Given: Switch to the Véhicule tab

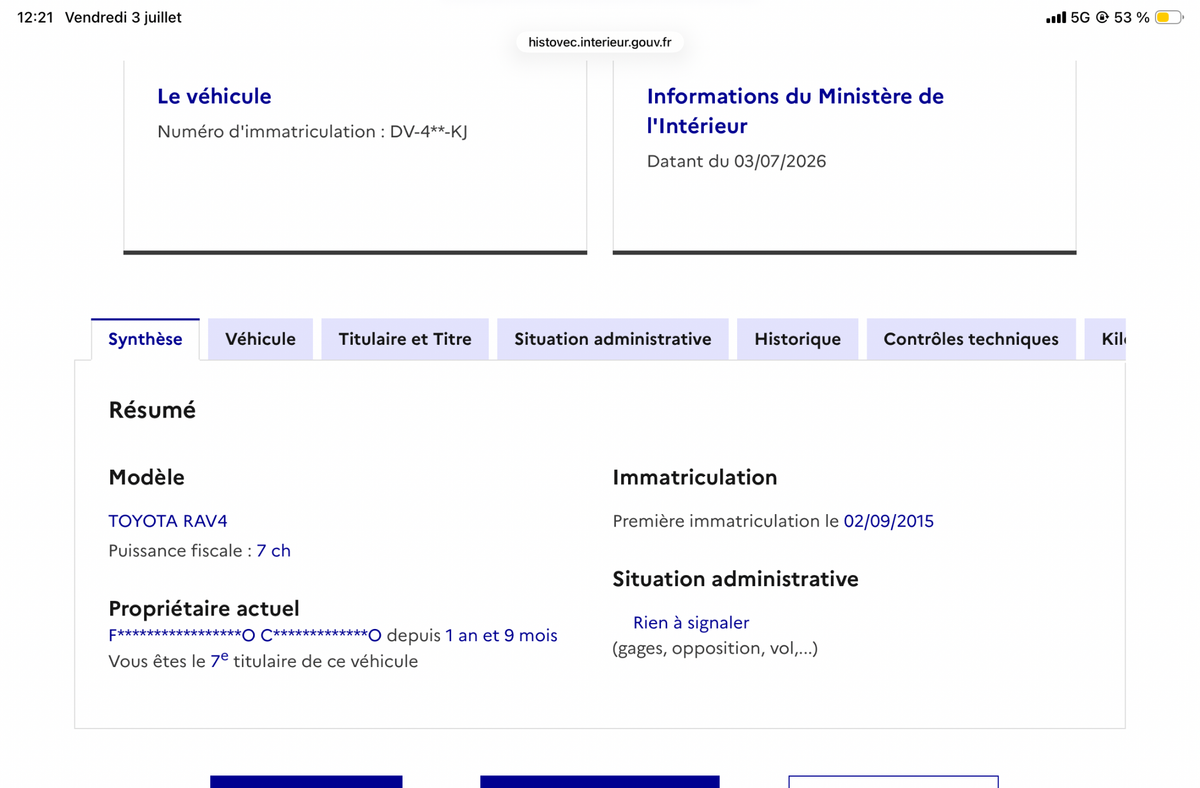Looking at the screenshot, I should tap(260, 339).
